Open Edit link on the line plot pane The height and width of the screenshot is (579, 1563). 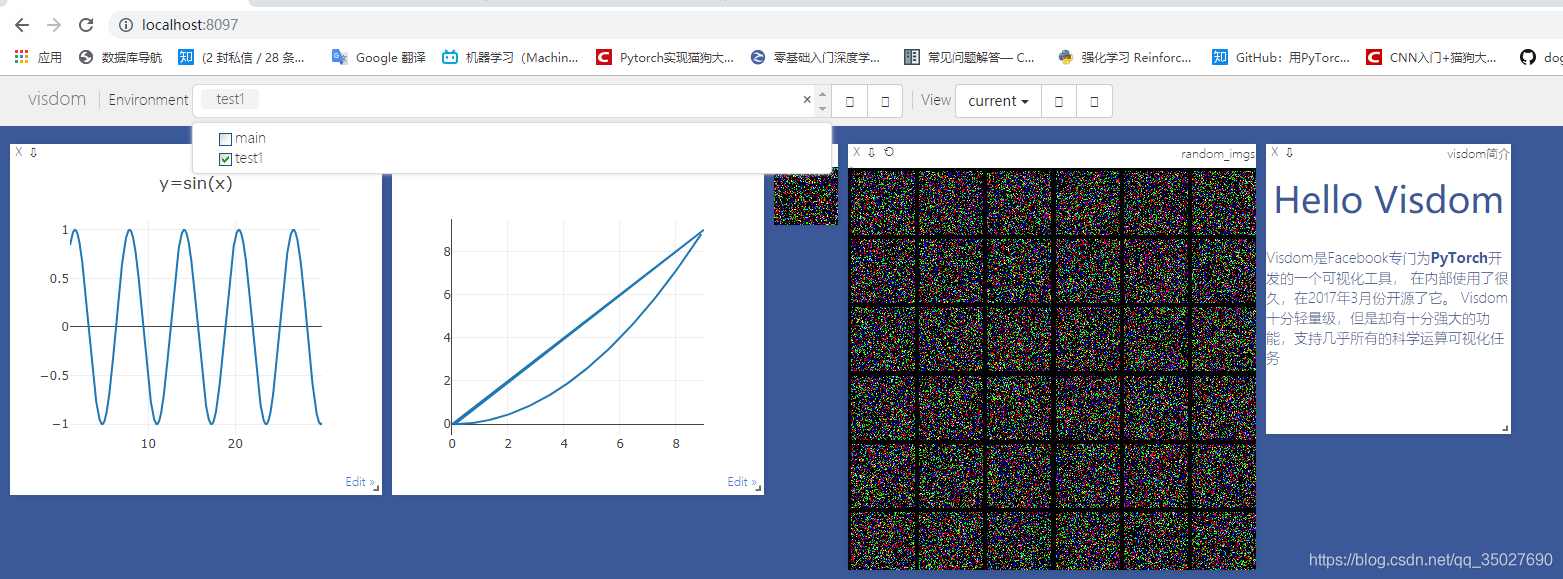pyautogui.click(x=742, y=482)
